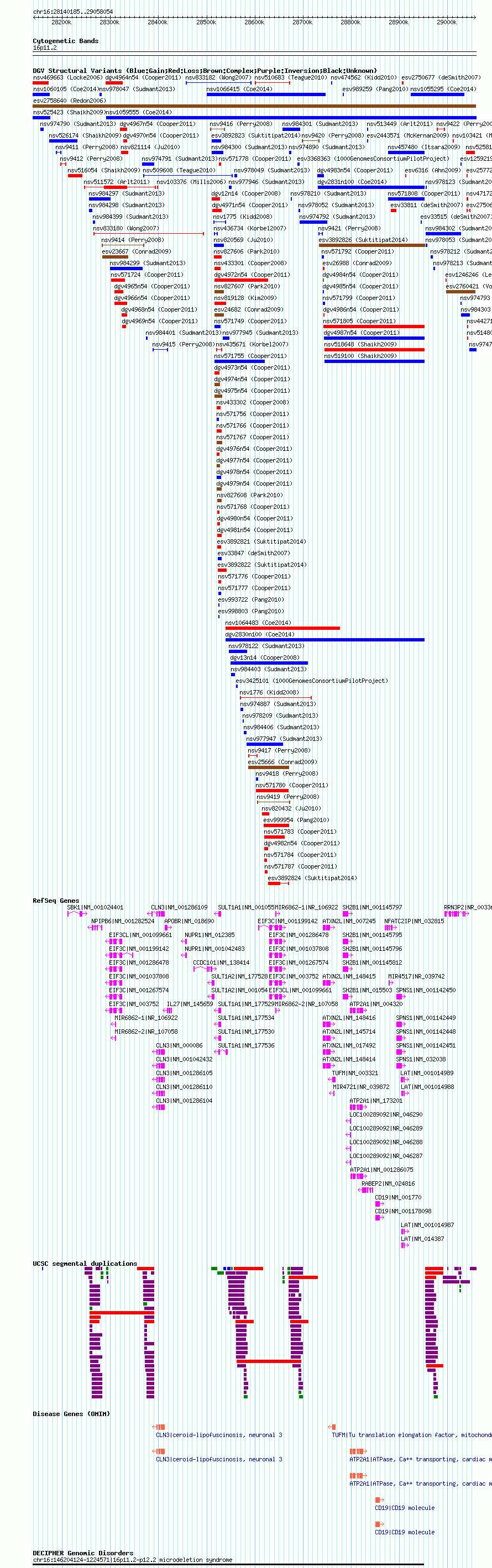Select variant esv25666 (Conrad2009)

point(282,762)
